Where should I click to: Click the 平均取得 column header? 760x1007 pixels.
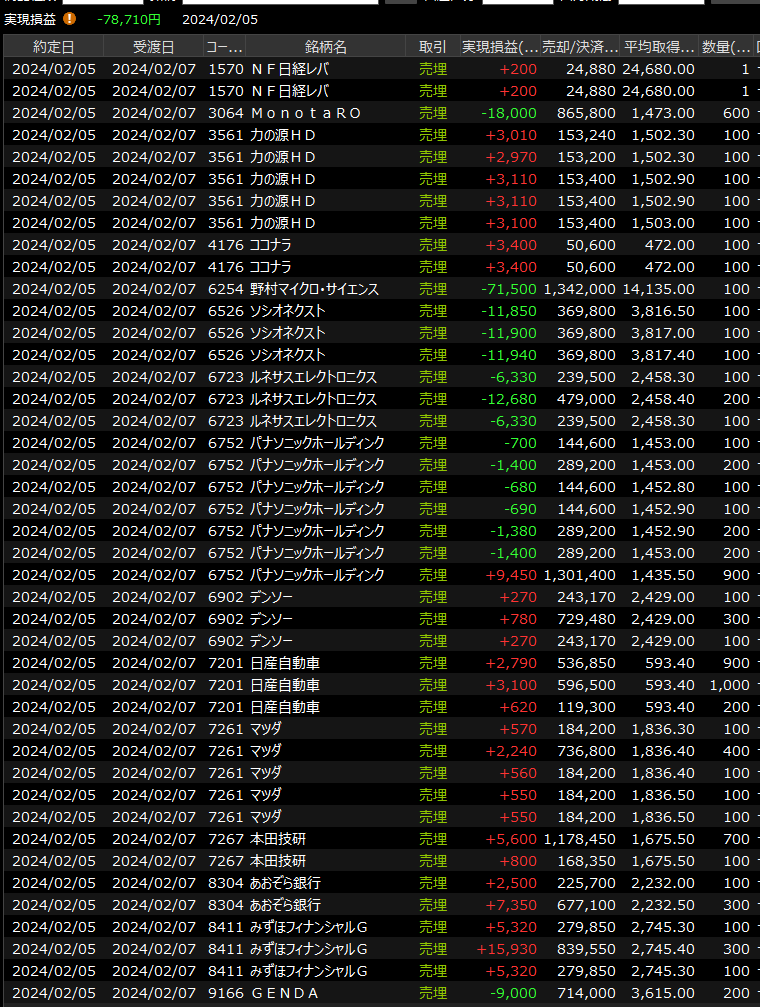click(x=659, y=47)
